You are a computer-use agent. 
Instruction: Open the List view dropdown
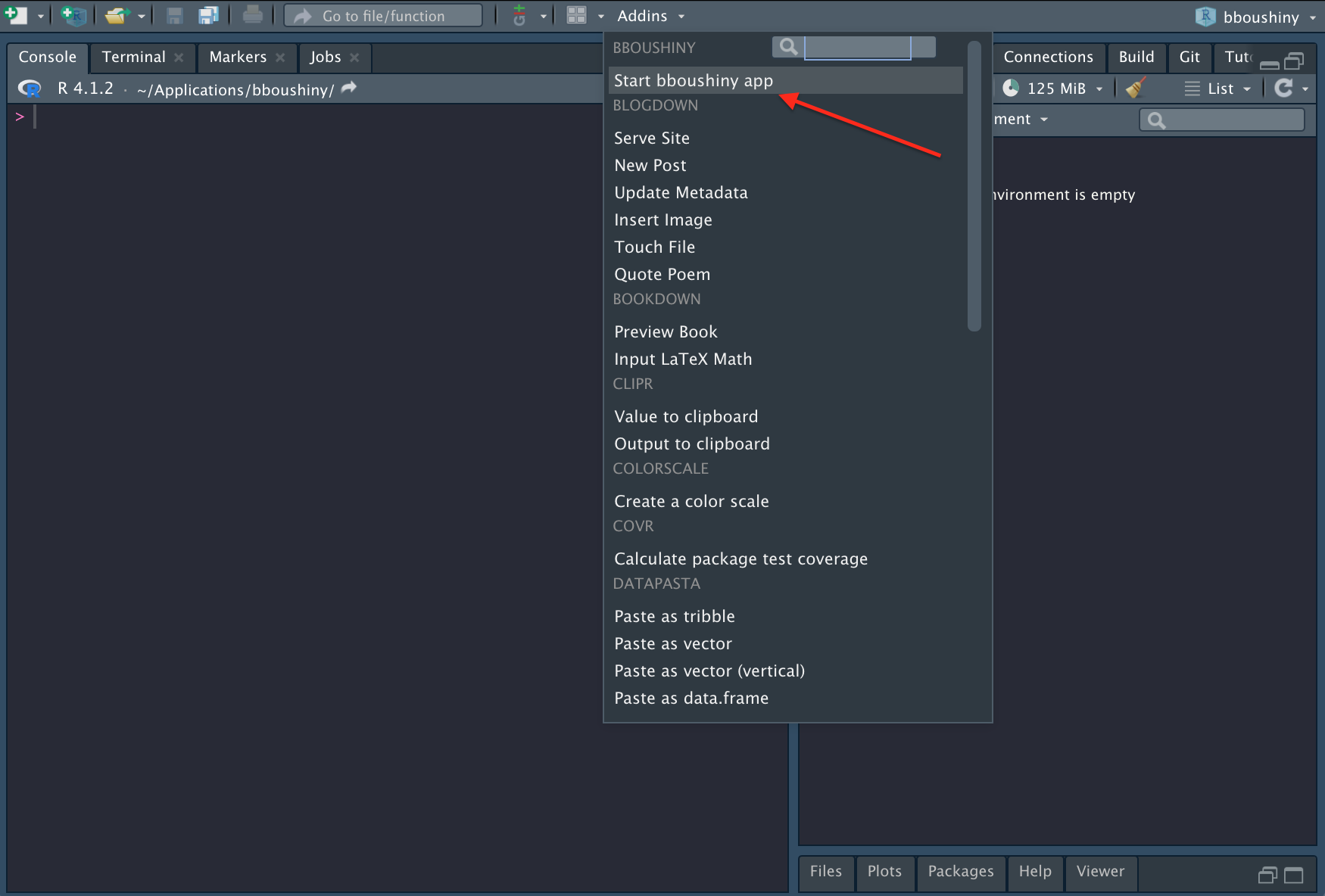point(1217,89)
